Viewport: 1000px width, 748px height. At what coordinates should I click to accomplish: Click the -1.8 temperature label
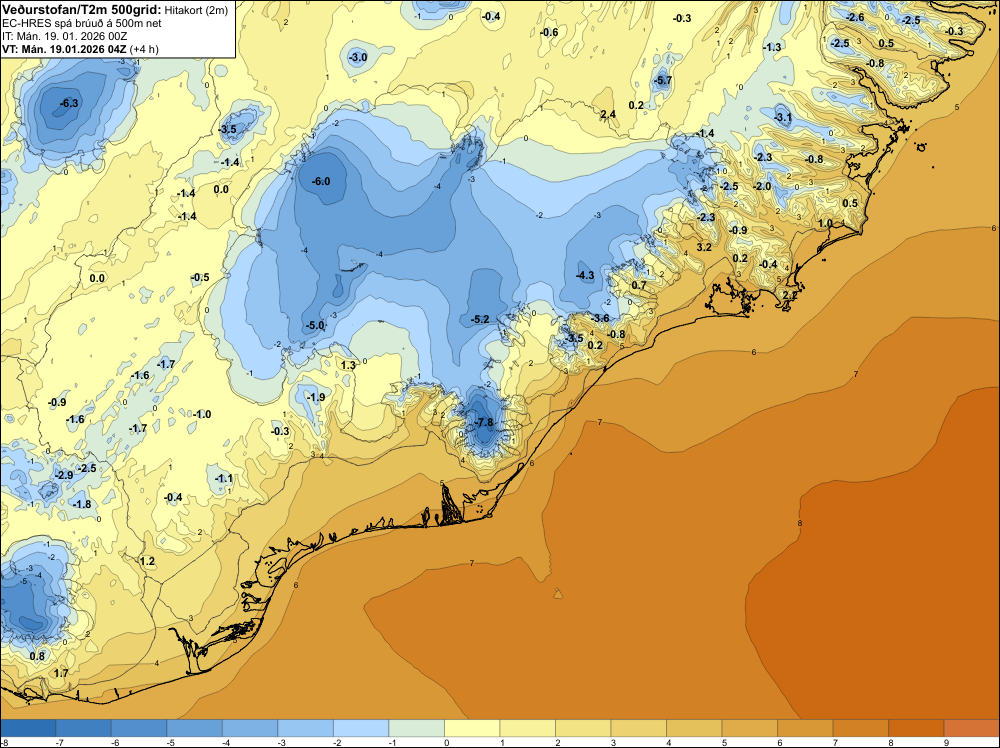tap(82, 504)
